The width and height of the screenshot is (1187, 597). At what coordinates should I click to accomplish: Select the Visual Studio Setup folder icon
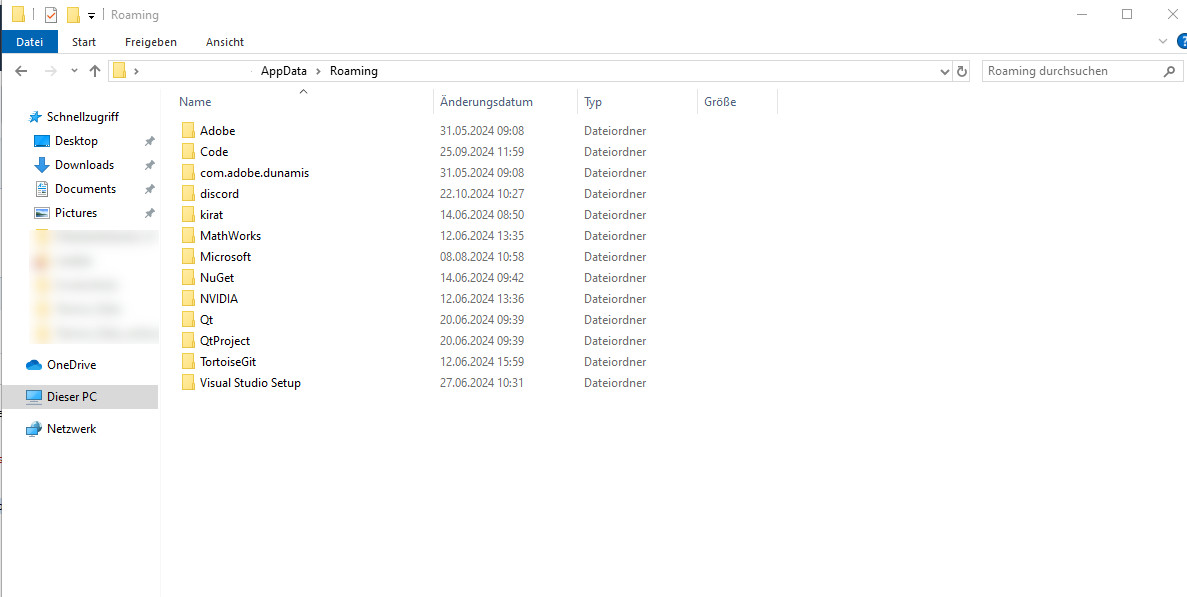coord(188,383)
